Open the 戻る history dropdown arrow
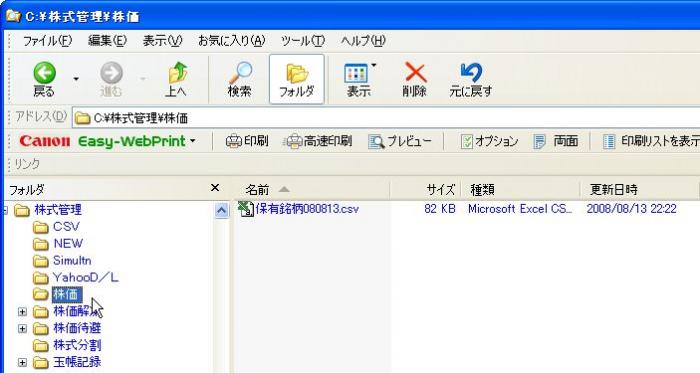The image size is (700, 373). 76,79
